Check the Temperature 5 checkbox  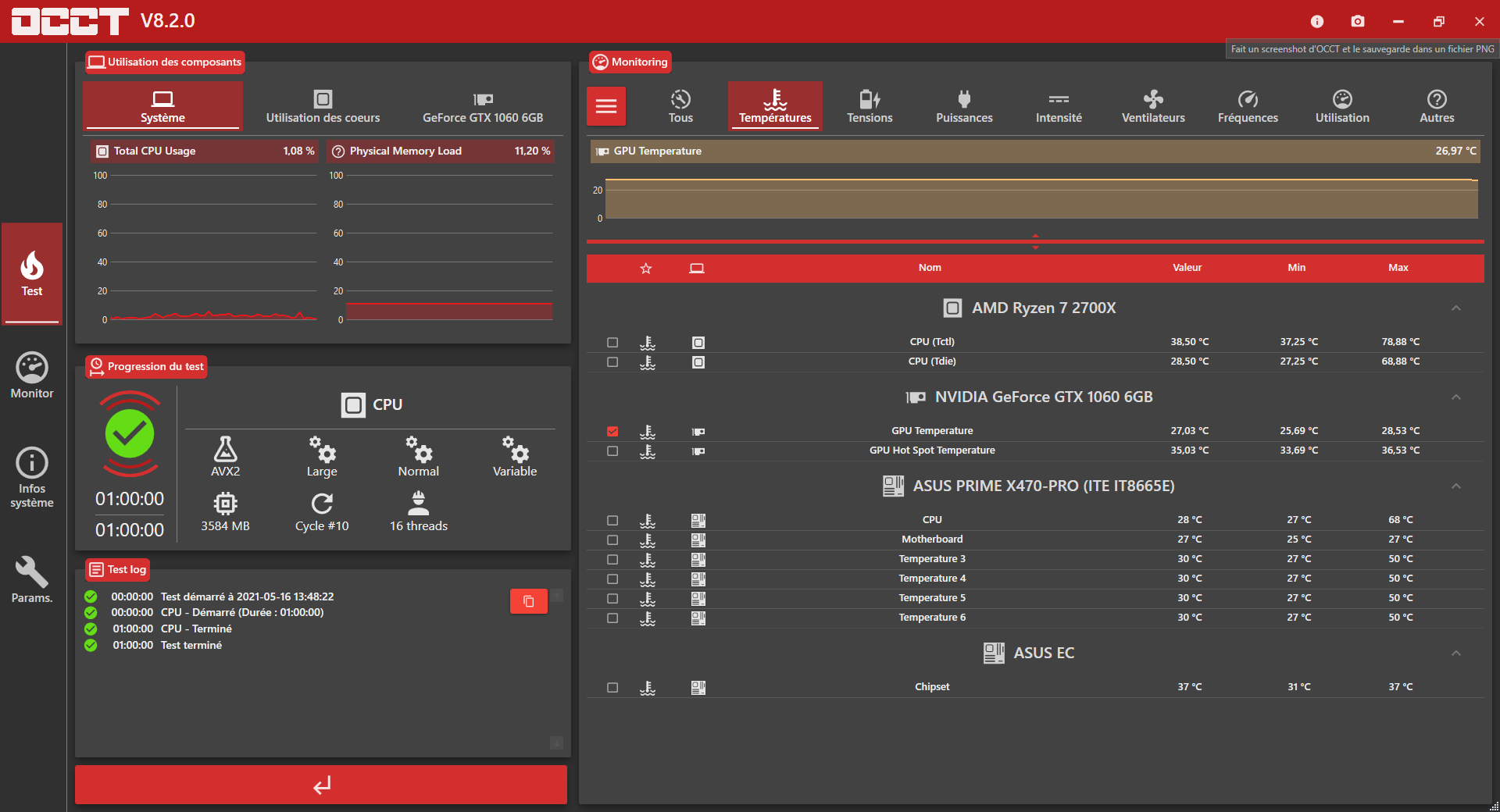click(x=612, y=599)
